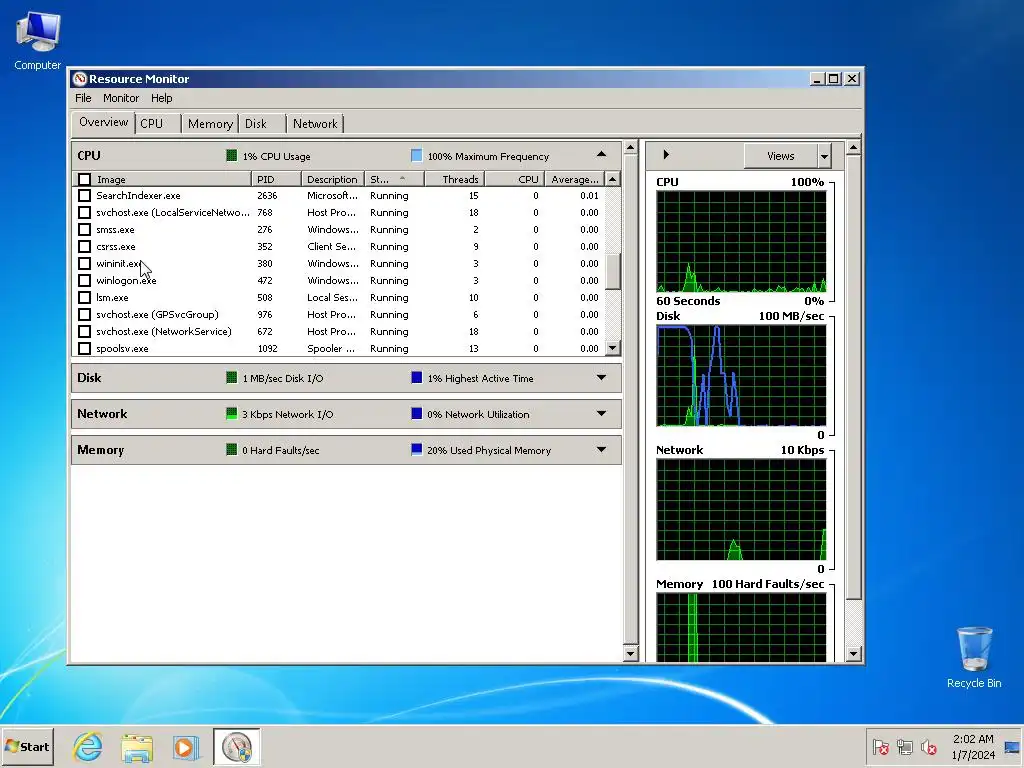Open the network status tray icon
The image size is (1024, 768).
pos(904,746)
